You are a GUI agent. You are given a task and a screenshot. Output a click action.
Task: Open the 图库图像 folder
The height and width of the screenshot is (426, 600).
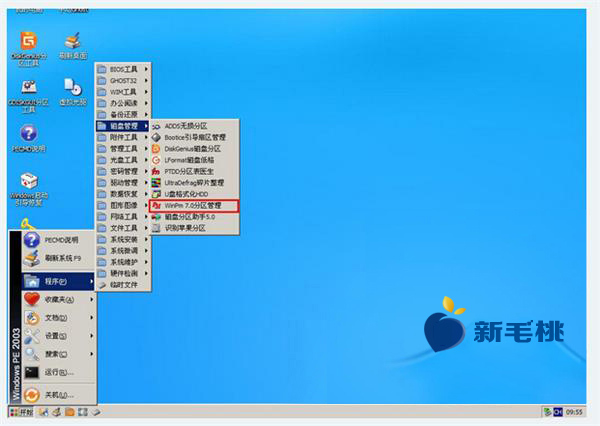coord(123,205)
